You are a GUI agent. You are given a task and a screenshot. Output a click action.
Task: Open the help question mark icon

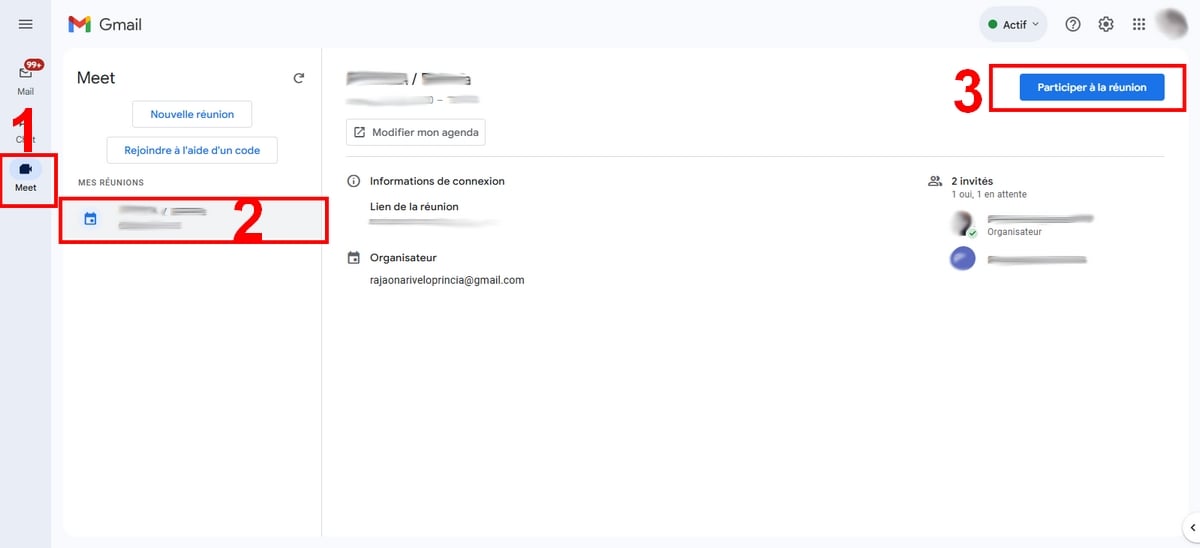[1073, 24]
